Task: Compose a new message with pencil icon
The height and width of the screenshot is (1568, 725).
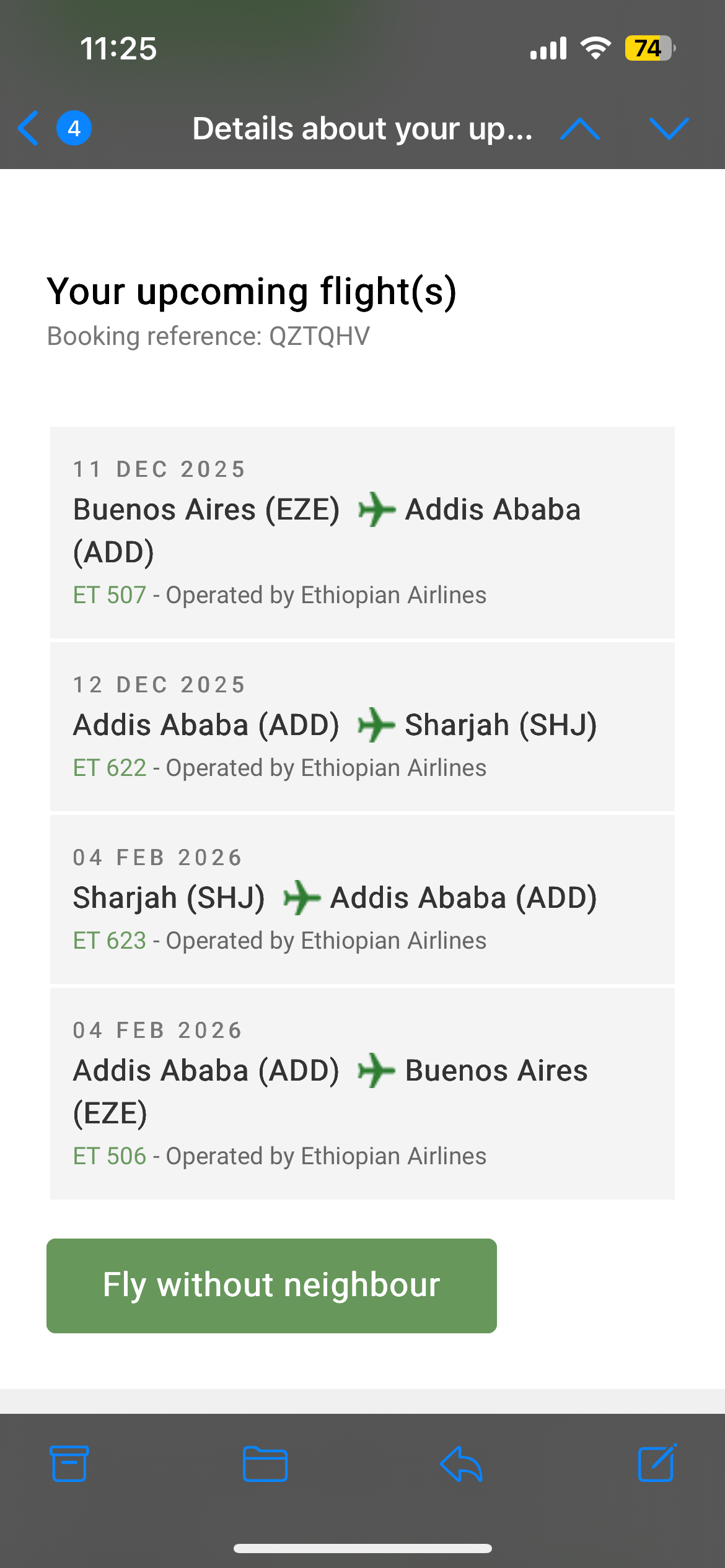Action: 657,1464
